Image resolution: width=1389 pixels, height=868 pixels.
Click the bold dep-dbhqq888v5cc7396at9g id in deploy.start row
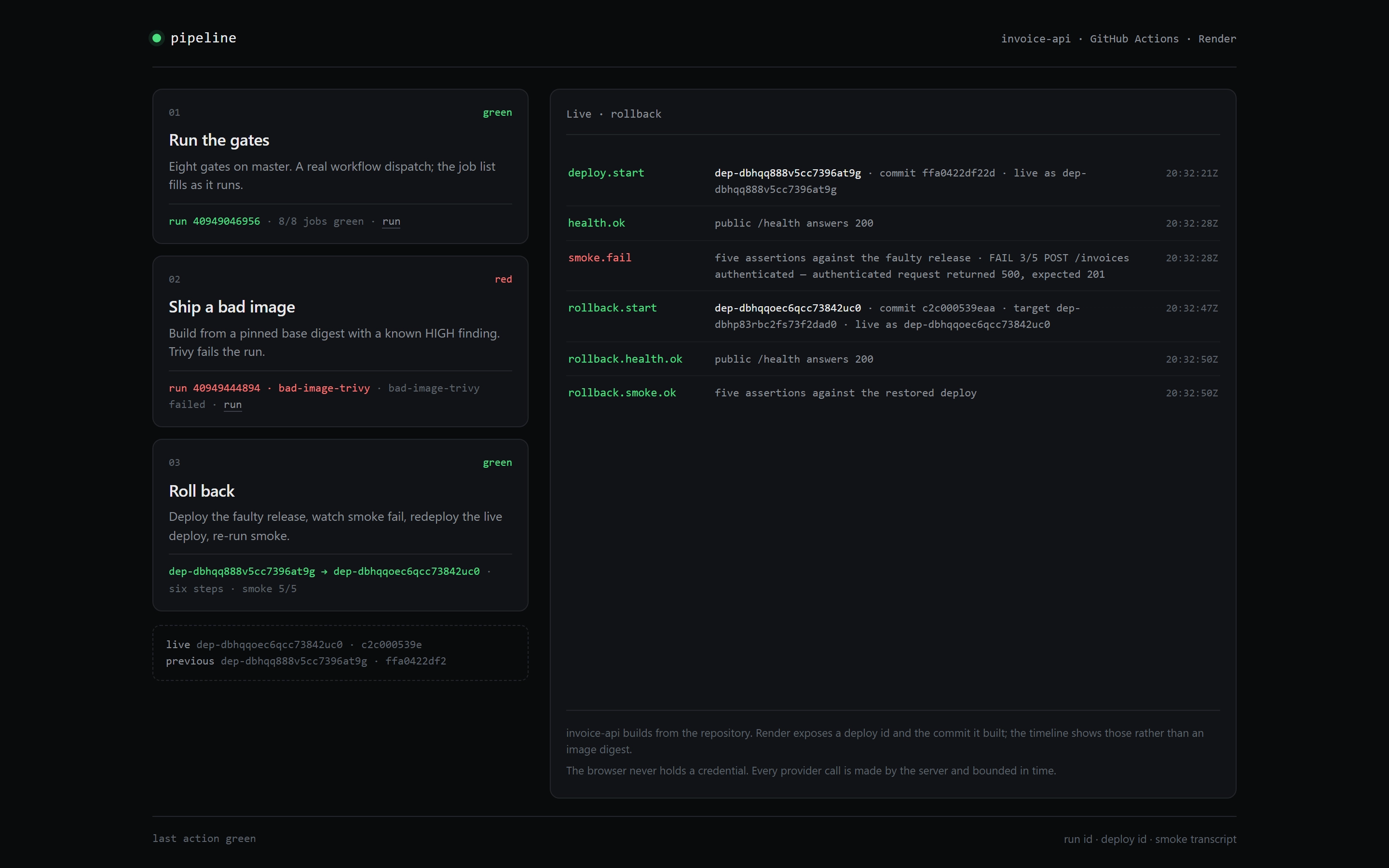(x=788, y=174)
